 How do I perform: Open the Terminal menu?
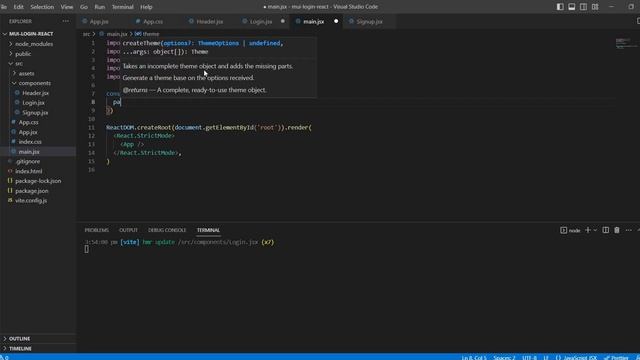click(122, 7)
